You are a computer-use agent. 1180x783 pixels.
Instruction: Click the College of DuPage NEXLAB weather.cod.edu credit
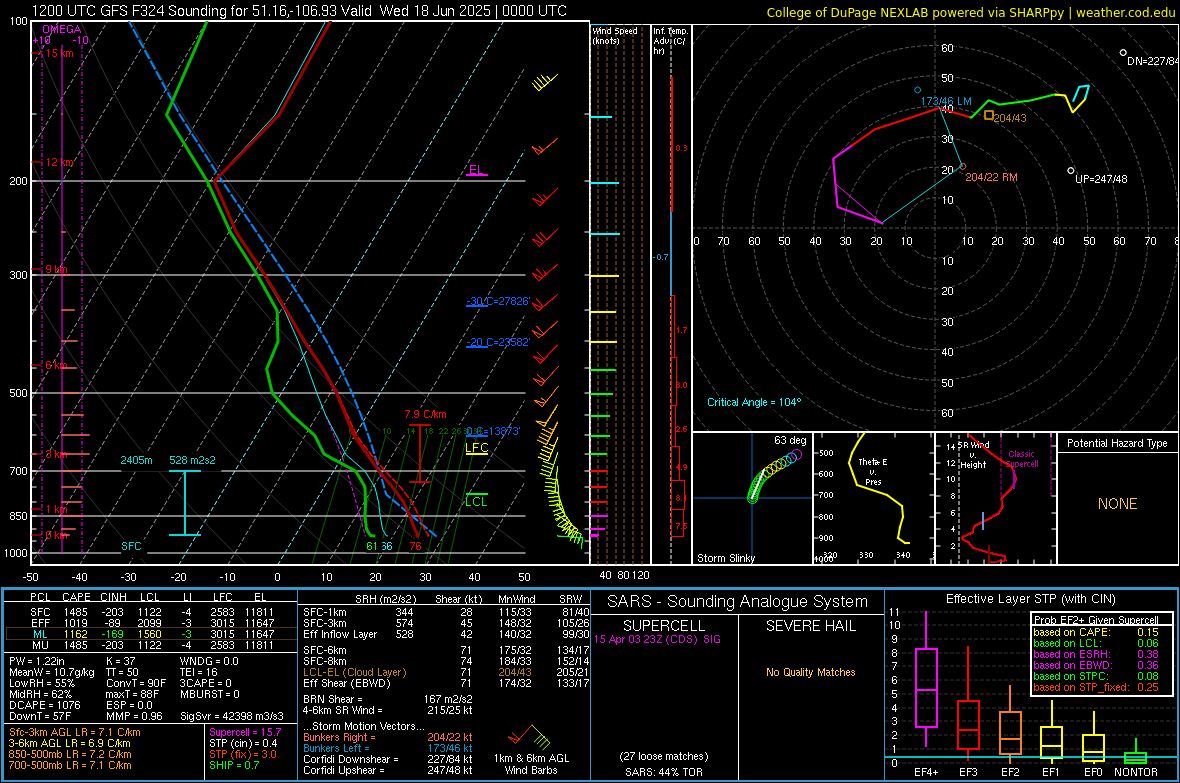point(970,12)
